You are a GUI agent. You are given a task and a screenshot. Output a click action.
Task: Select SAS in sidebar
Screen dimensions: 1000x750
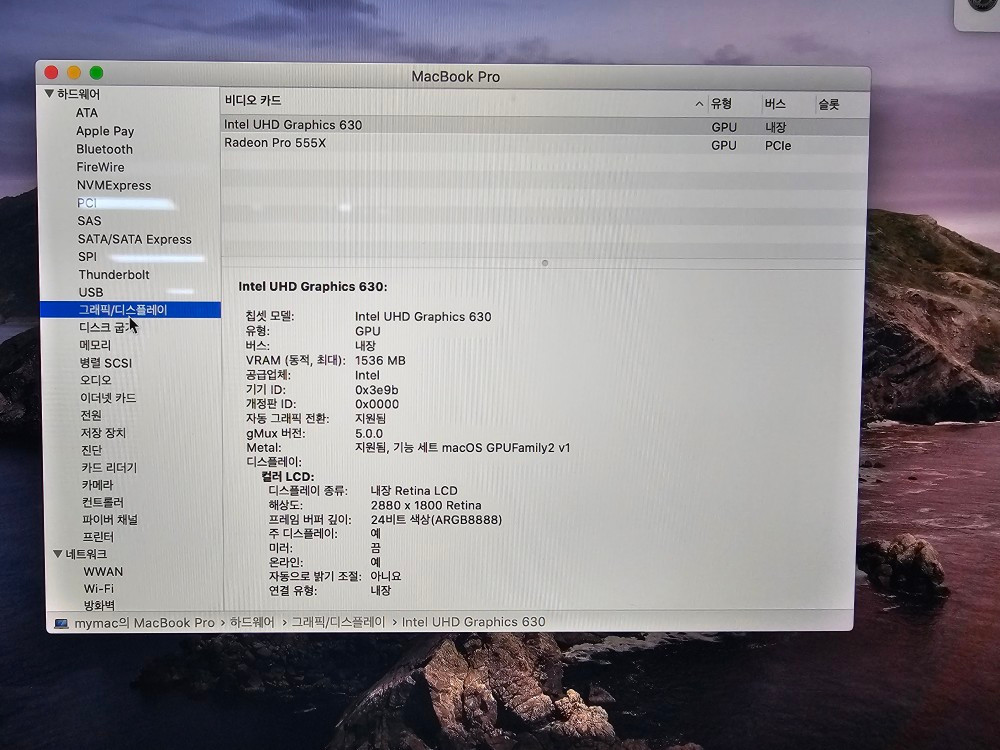click(x=89, y=221)
